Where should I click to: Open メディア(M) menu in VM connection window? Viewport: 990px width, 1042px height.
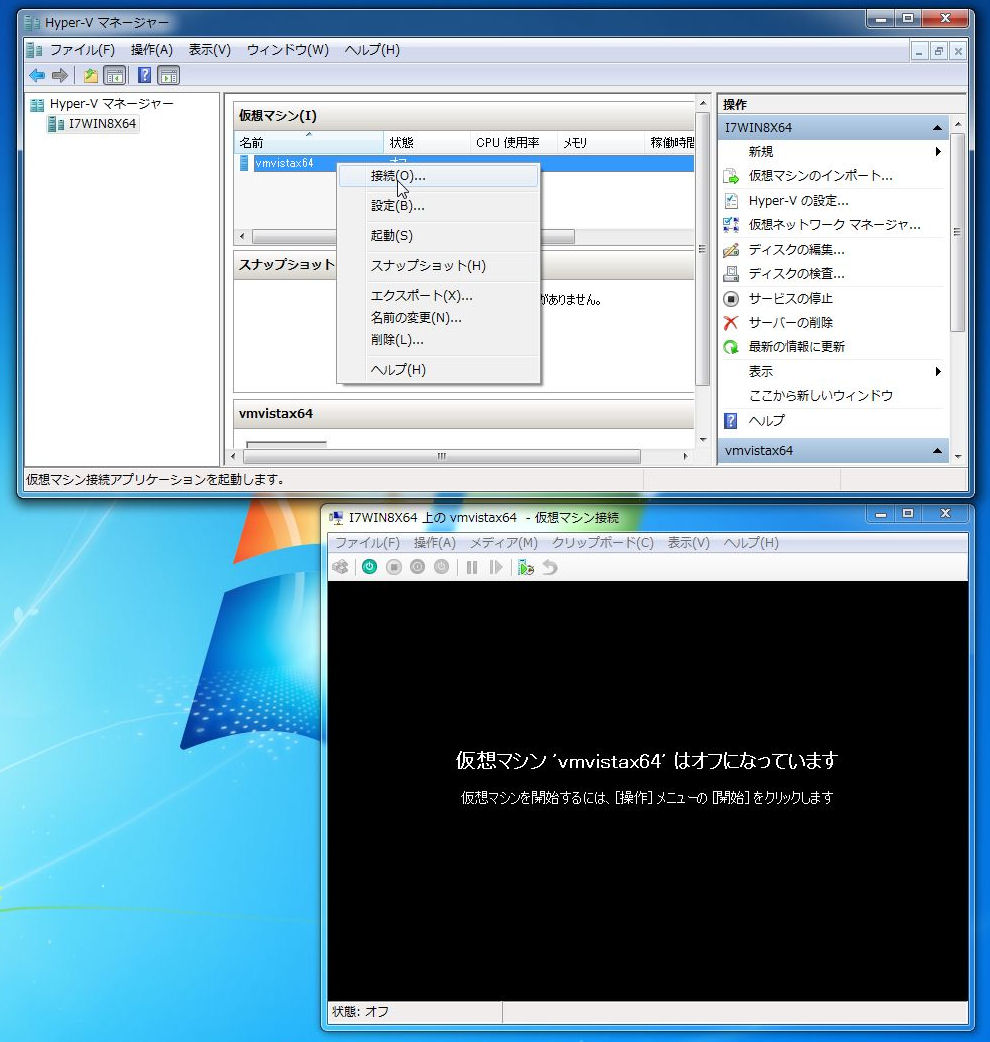click(x=504, y=543)
